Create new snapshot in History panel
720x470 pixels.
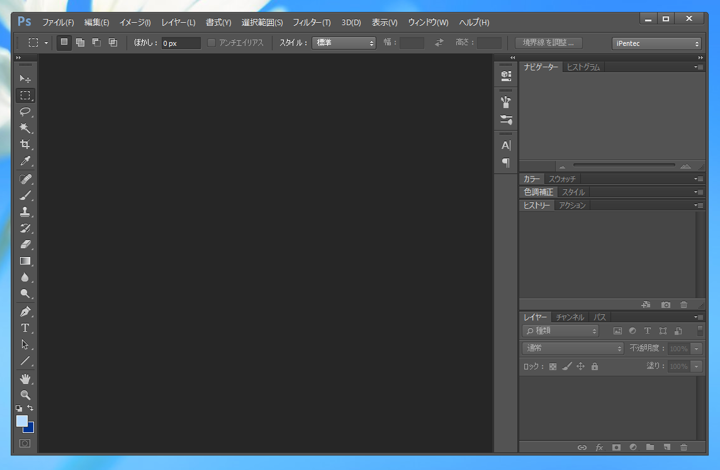(x=665, y=305)
